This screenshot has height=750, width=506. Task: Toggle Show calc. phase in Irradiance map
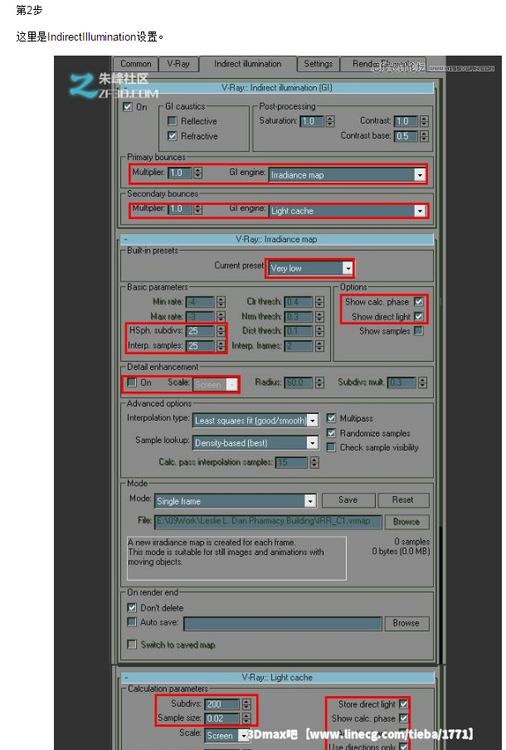418,302
